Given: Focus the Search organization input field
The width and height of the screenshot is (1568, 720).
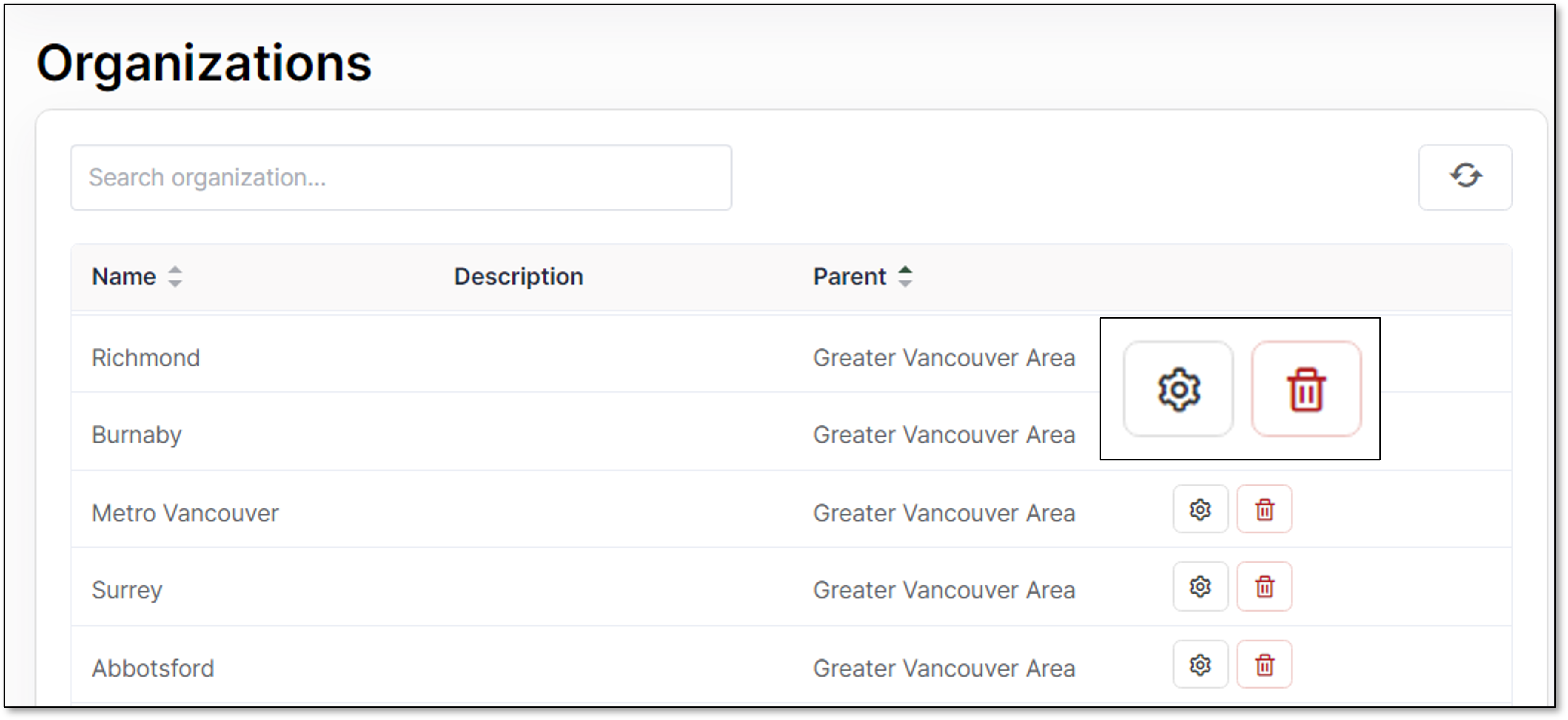Looking at the screenshot, I should coord(401,177).
